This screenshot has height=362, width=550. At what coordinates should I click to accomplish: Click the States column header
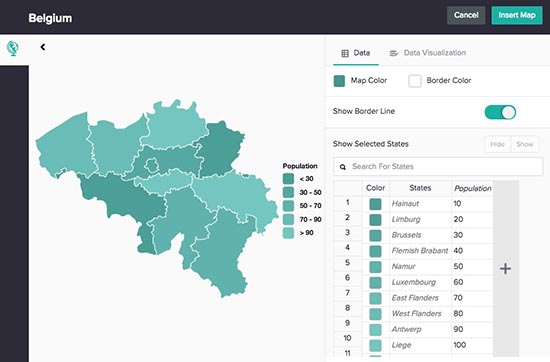[420, 188]
